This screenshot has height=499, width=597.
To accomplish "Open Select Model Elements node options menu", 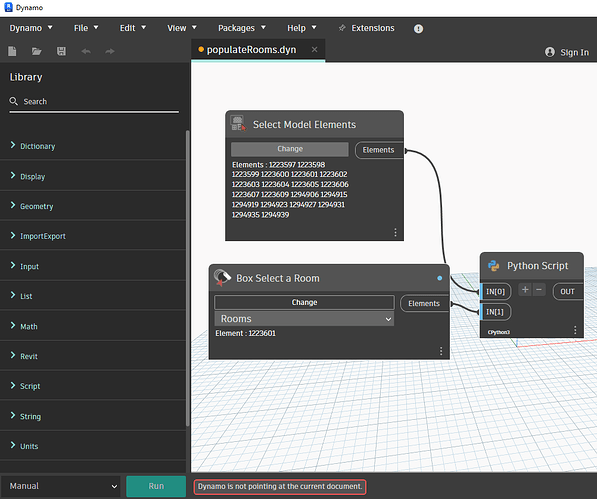I will (396, 232).
